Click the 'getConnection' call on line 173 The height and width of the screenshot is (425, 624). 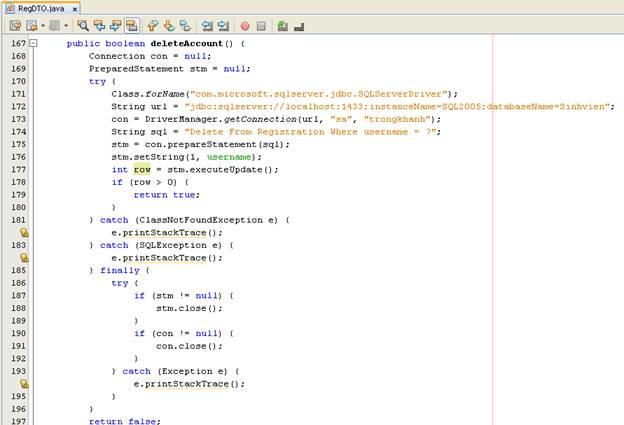tap(260, 119)
